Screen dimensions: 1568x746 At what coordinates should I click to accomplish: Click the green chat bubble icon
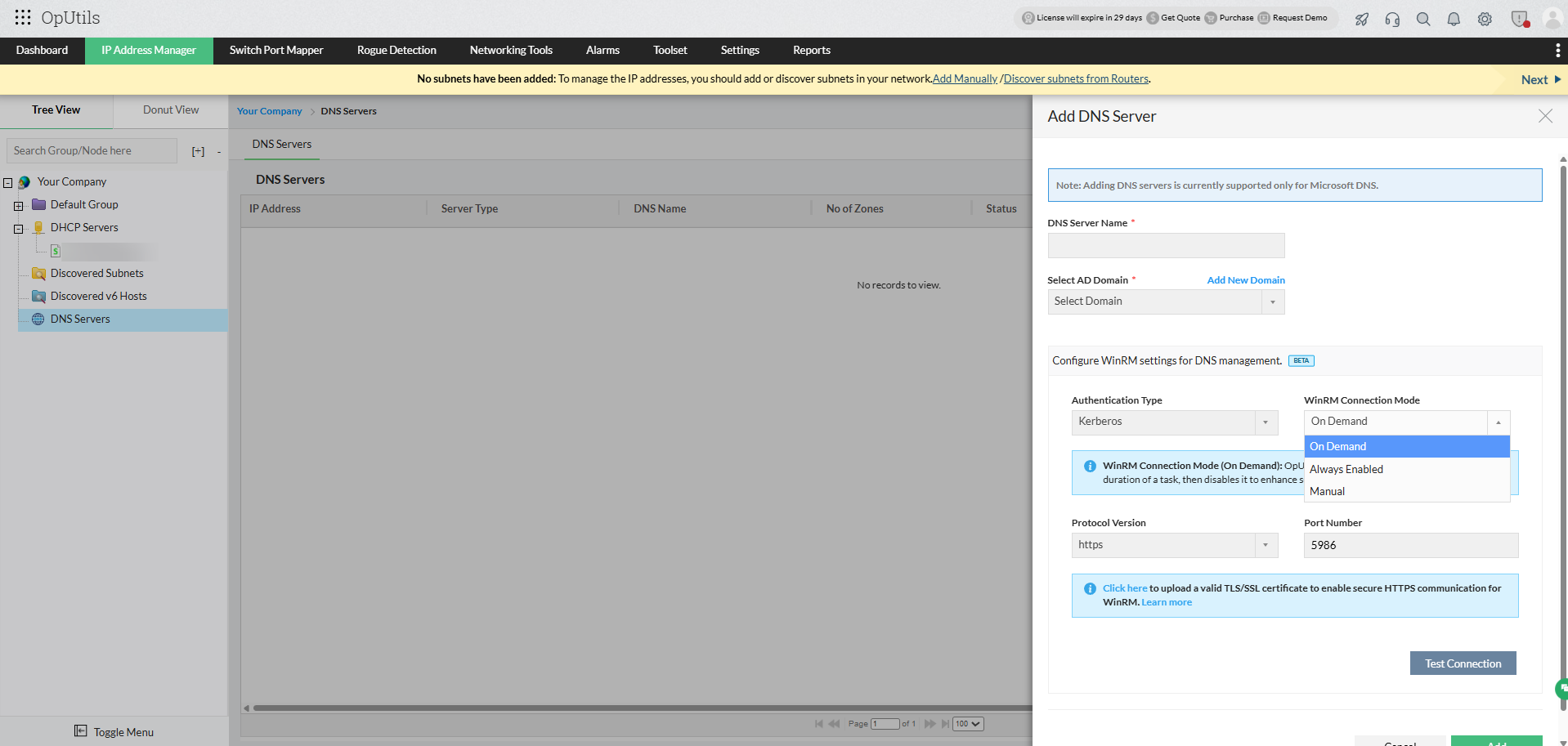[1561, 689]
